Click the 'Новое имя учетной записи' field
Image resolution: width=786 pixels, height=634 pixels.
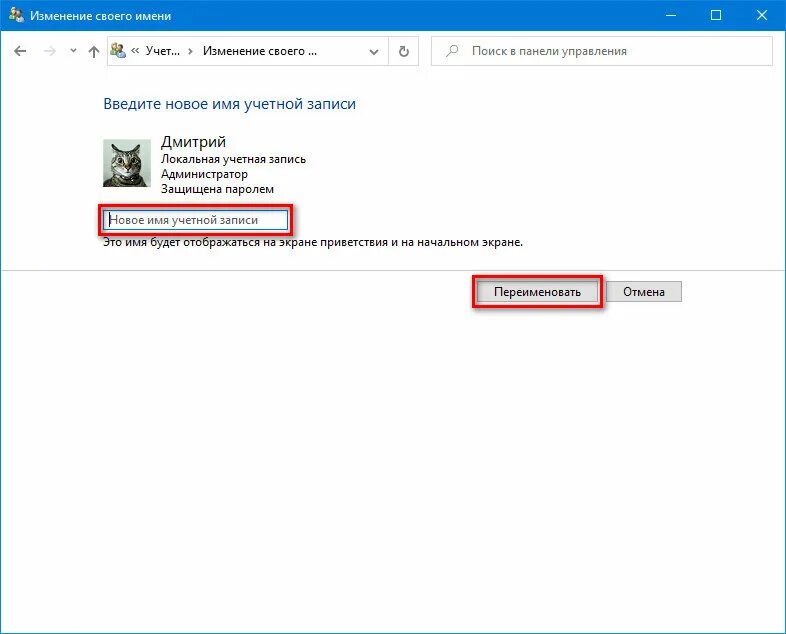195,220
